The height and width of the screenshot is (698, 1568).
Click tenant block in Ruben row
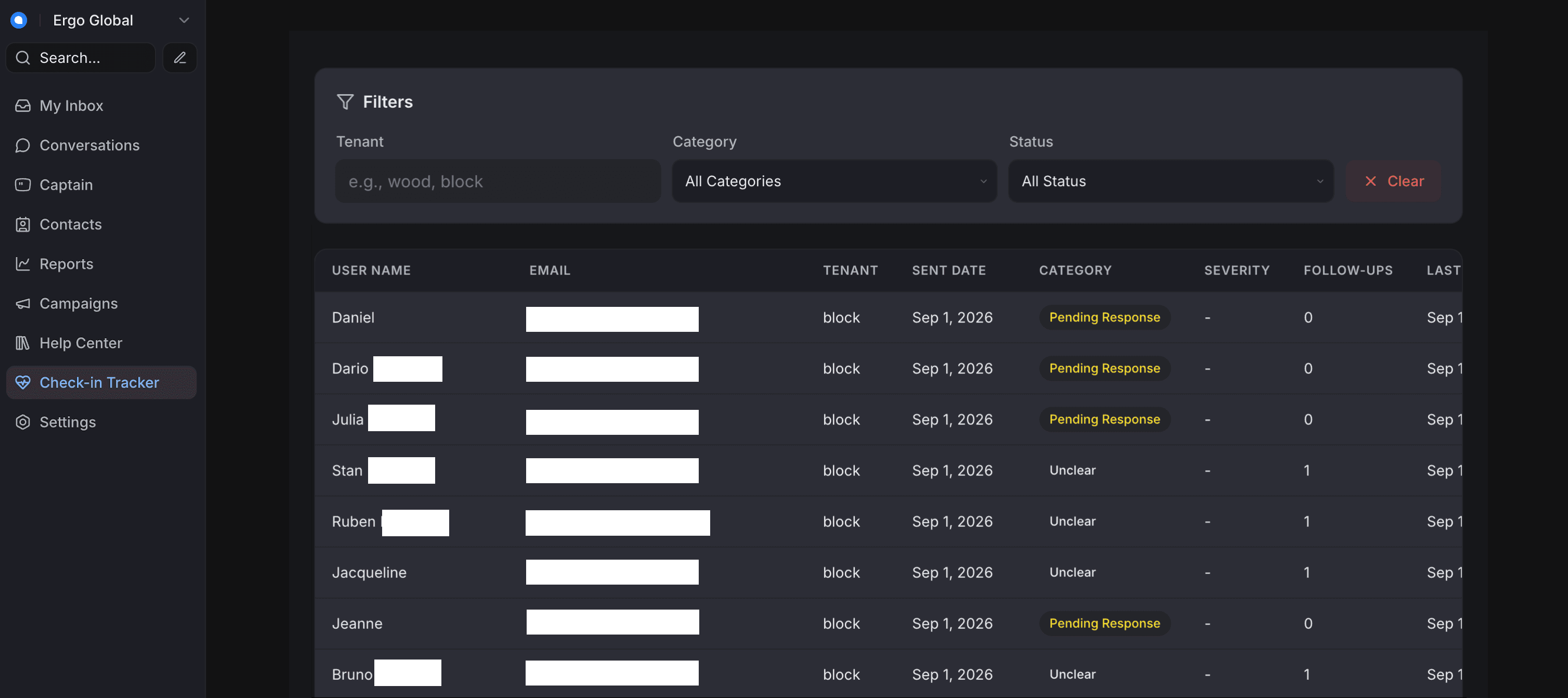pyautogui.click(x=841, y=522)
